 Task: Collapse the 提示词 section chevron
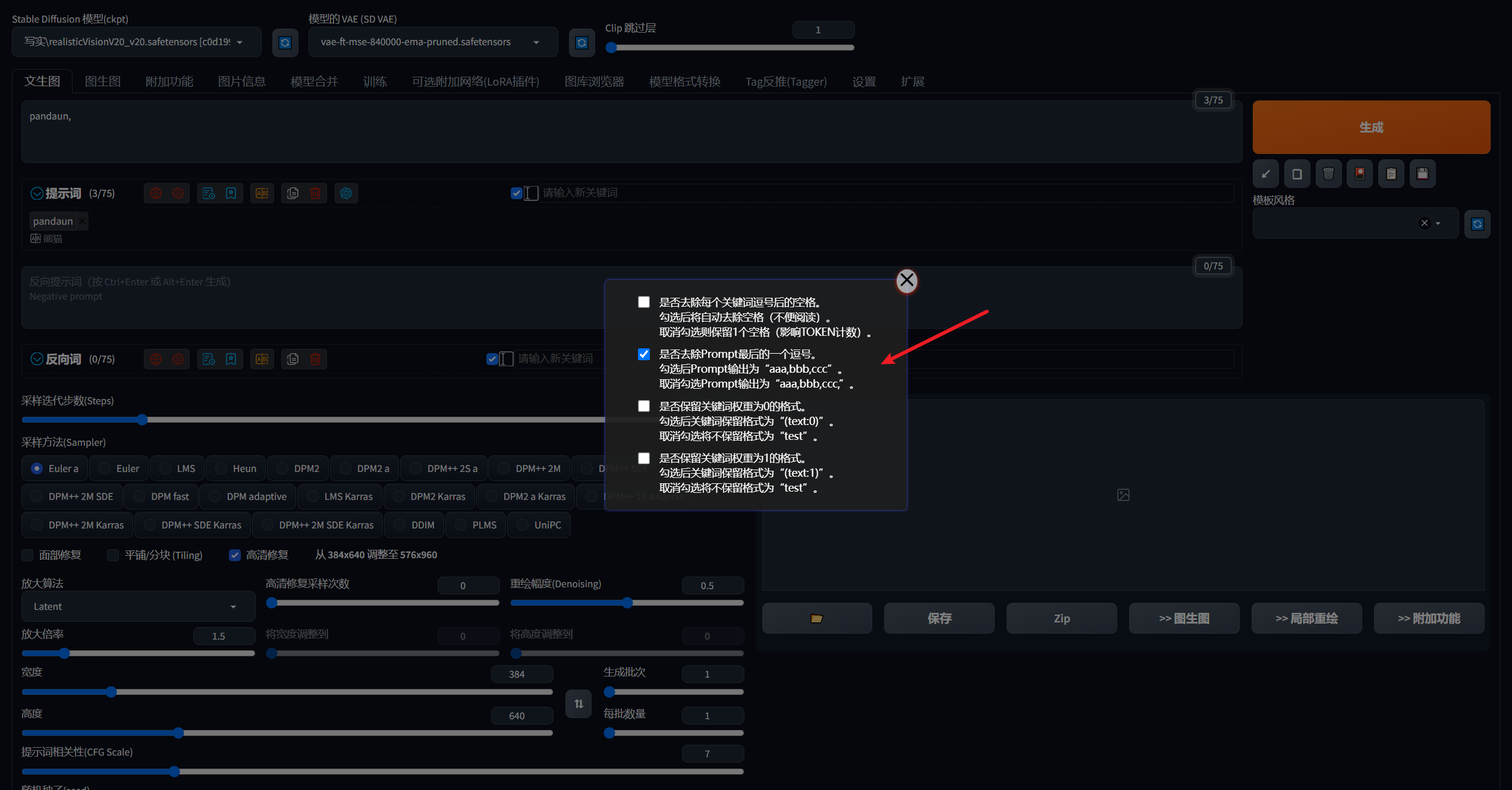pos(37,193)
